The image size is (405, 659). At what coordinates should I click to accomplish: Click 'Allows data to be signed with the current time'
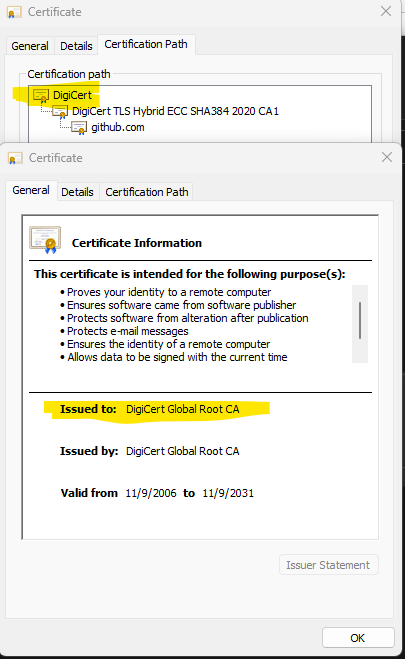click(177, 357)
